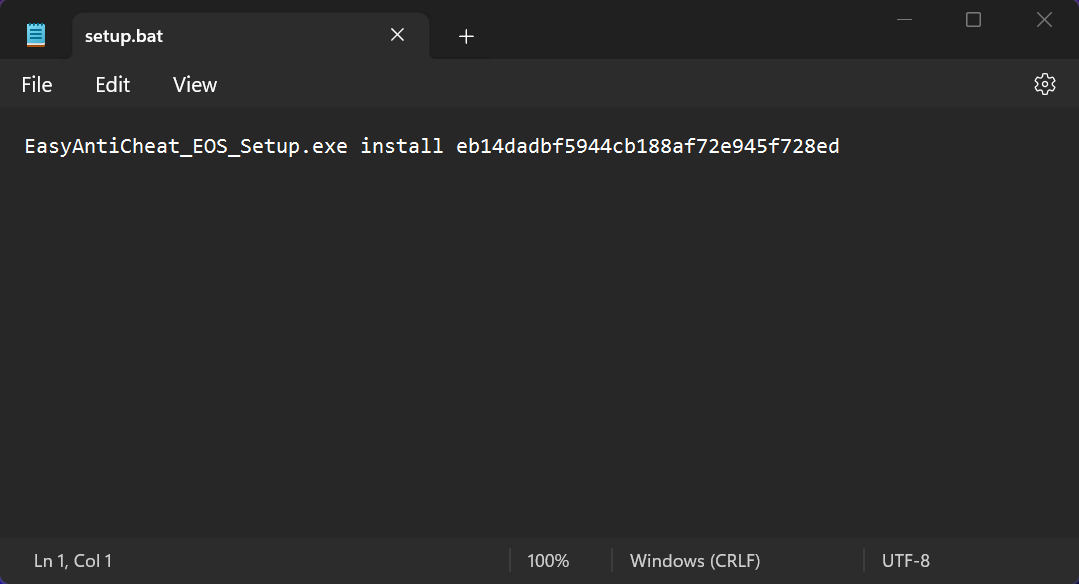Click on EasyAntiCheat_EOS_Setup.exe text
This screenshot has width=1079, height=584.
point(186,147)
